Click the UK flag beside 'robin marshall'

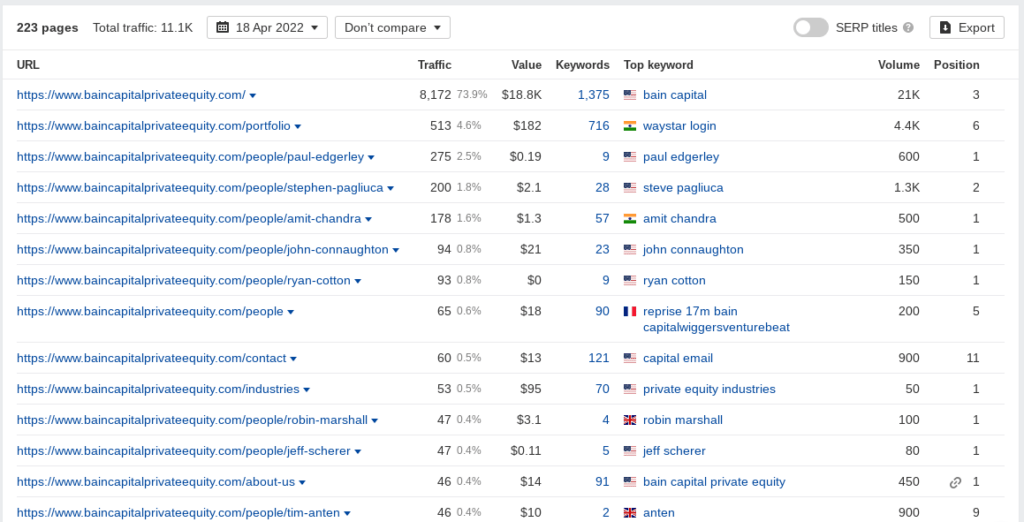click(x=630, y=420)
